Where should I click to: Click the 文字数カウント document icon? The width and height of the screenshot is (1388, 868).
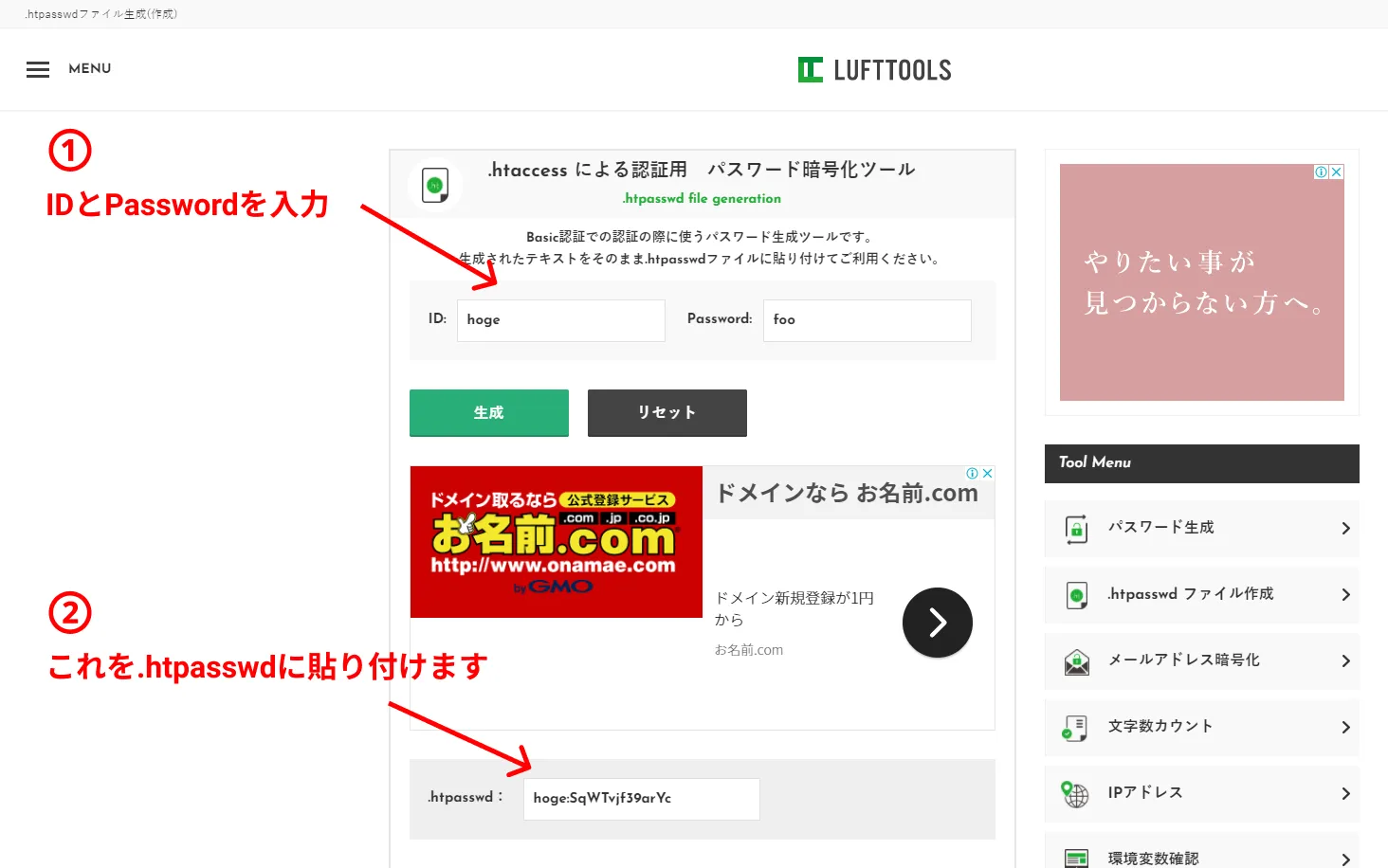coord(1075,728)
